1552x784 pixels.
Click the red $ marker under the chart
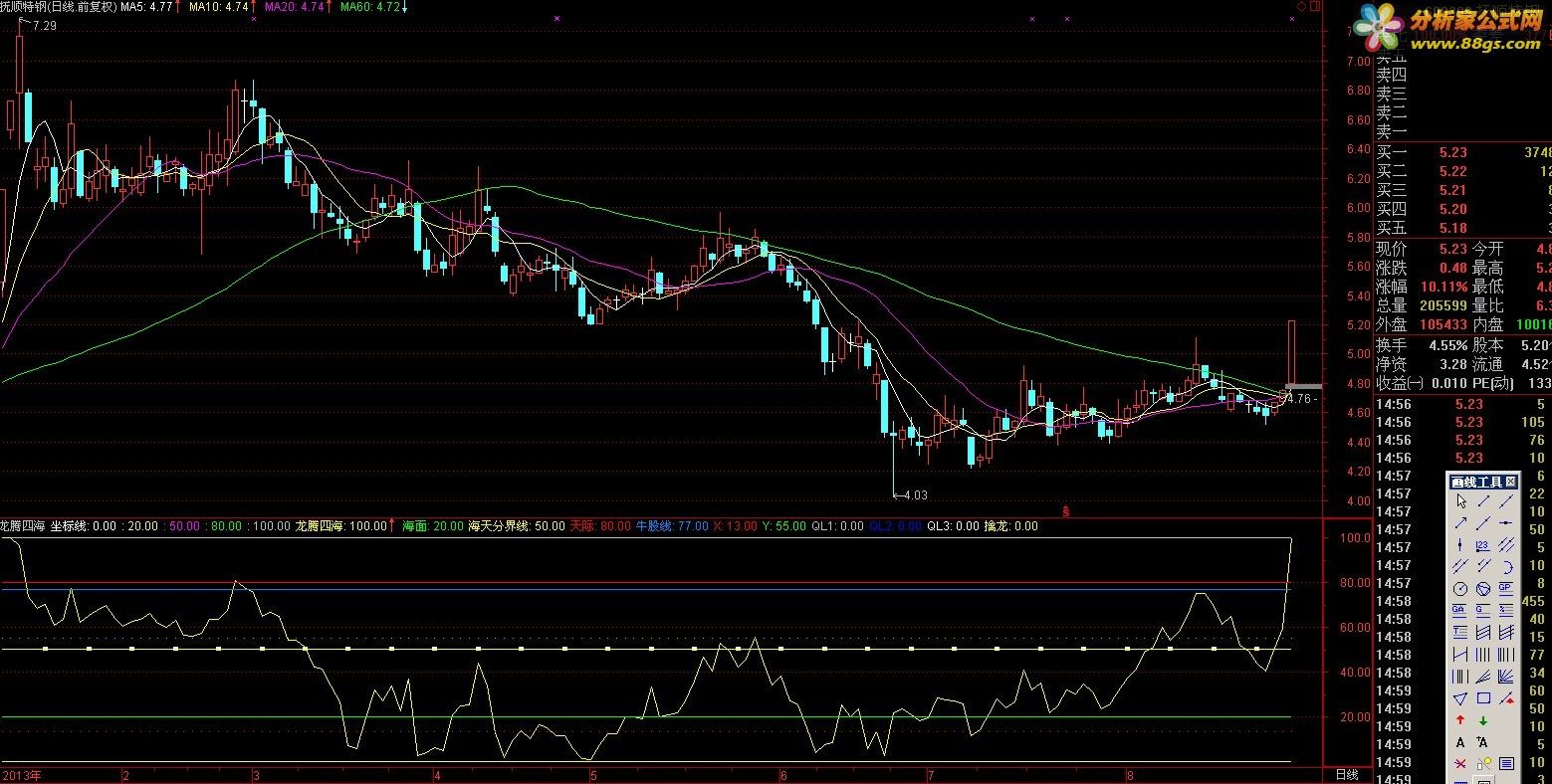point(1066,511)
